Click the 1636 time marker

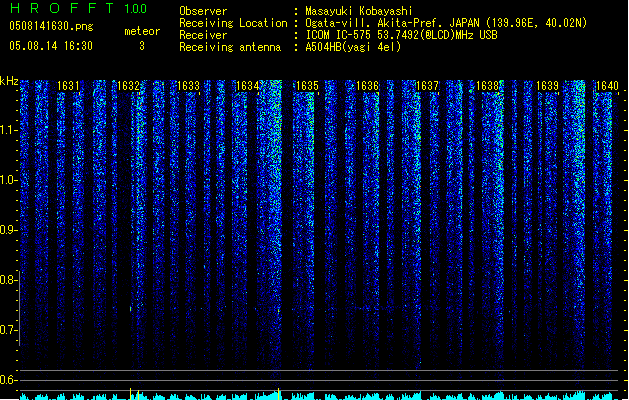(x=367, y=86)
